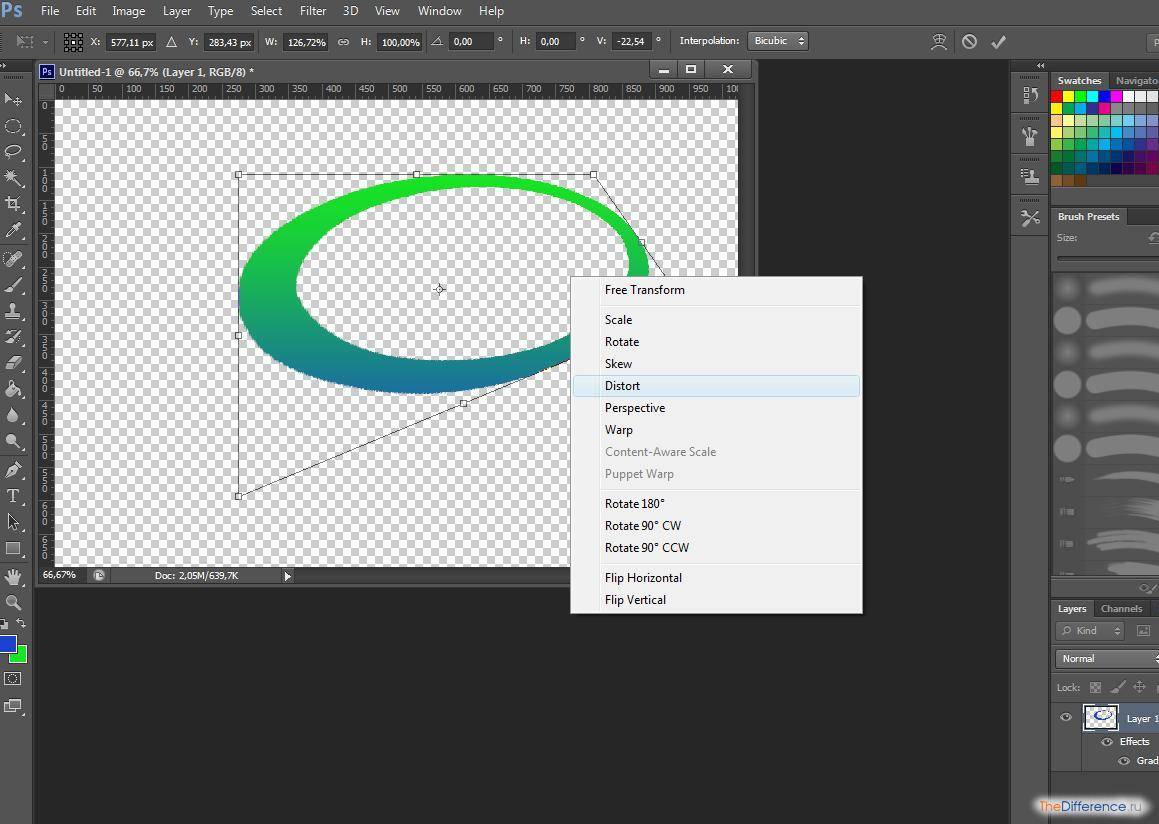The image size is (1159, 824).
Task: Open the Kind layer filter dropdown
Action: [1091, 630]
